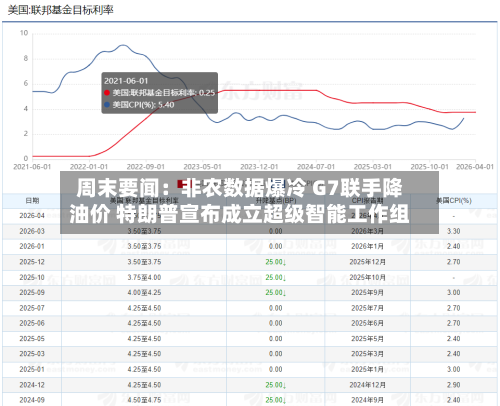The width and height of the screenshot is (500, 406).
Task: Click green 25.00↓ in 2024-12 row
Action: (x=276, y=385)
